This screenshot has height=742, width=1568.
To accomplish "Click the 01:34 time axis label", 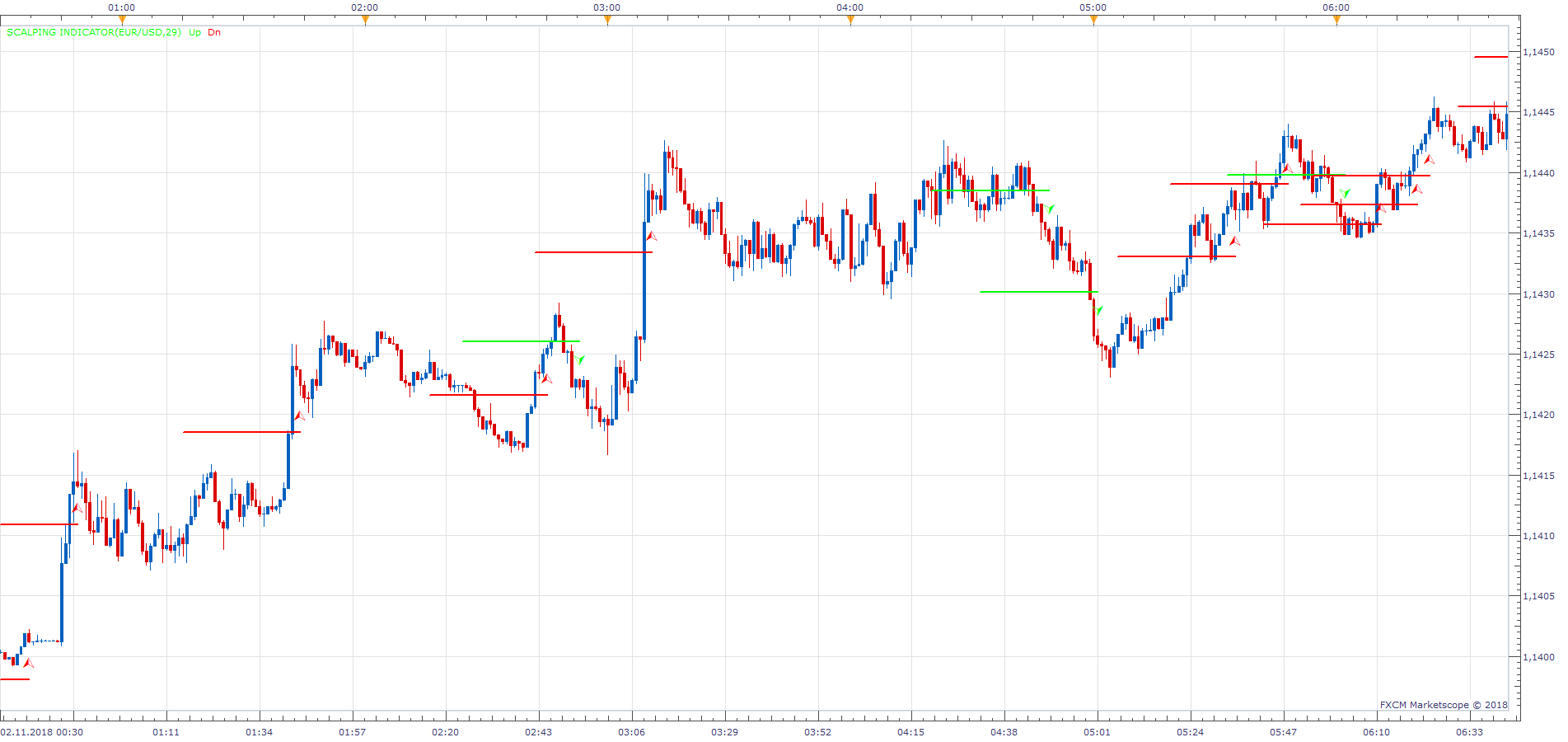I will pyautogui.click(x=259, y=732).
